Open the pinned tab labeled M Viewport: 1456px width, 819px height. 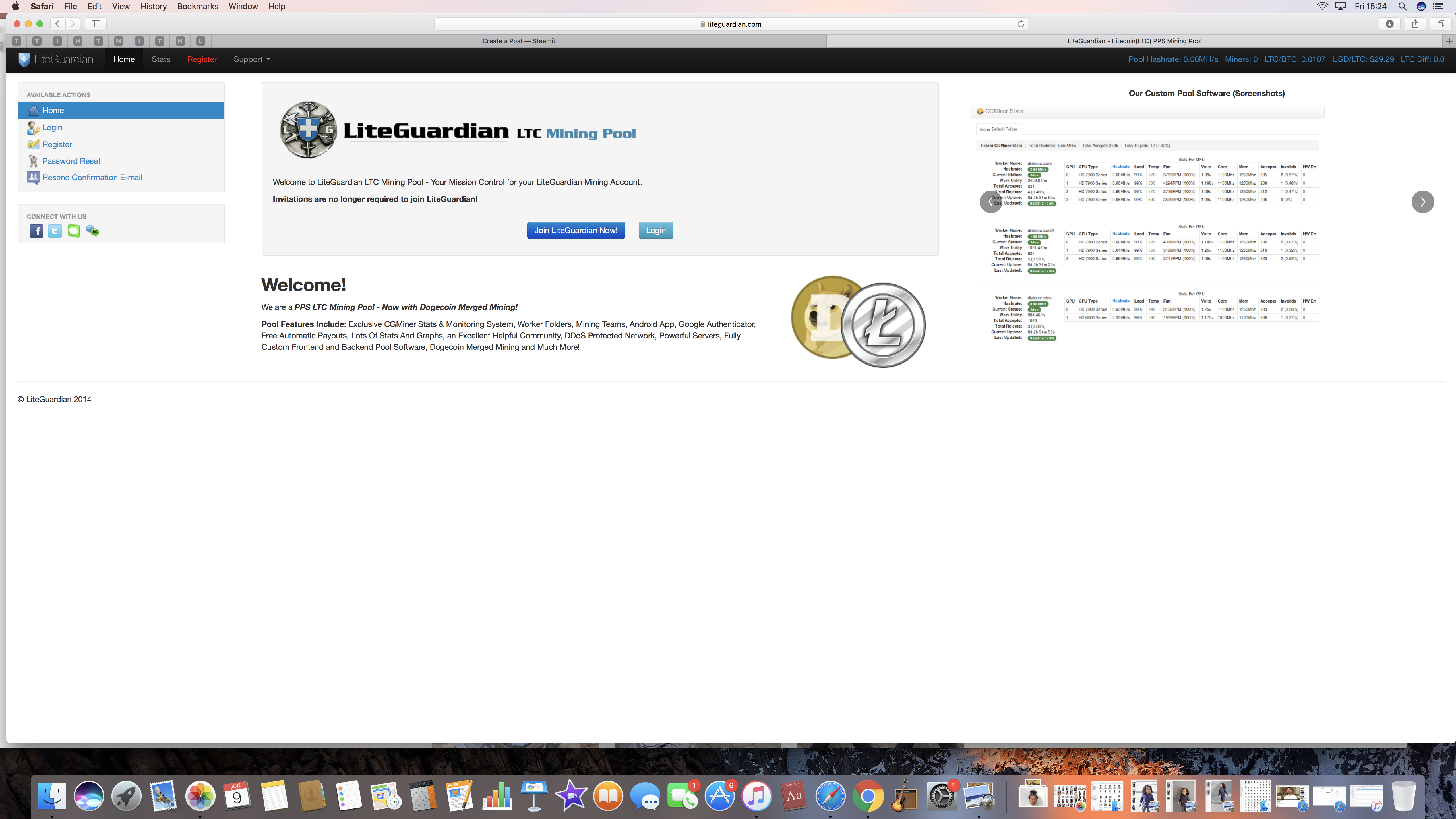[119, 41]
